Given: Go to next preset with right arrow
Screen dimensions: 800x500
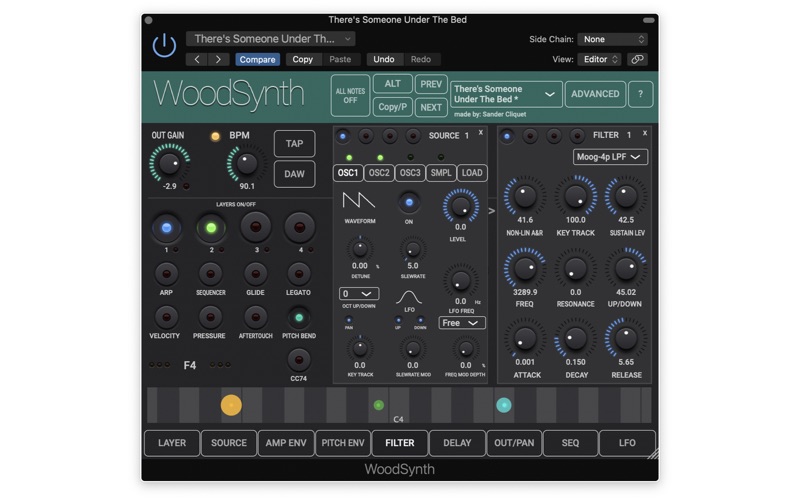Looking at the screenshot, I should 218,59.
